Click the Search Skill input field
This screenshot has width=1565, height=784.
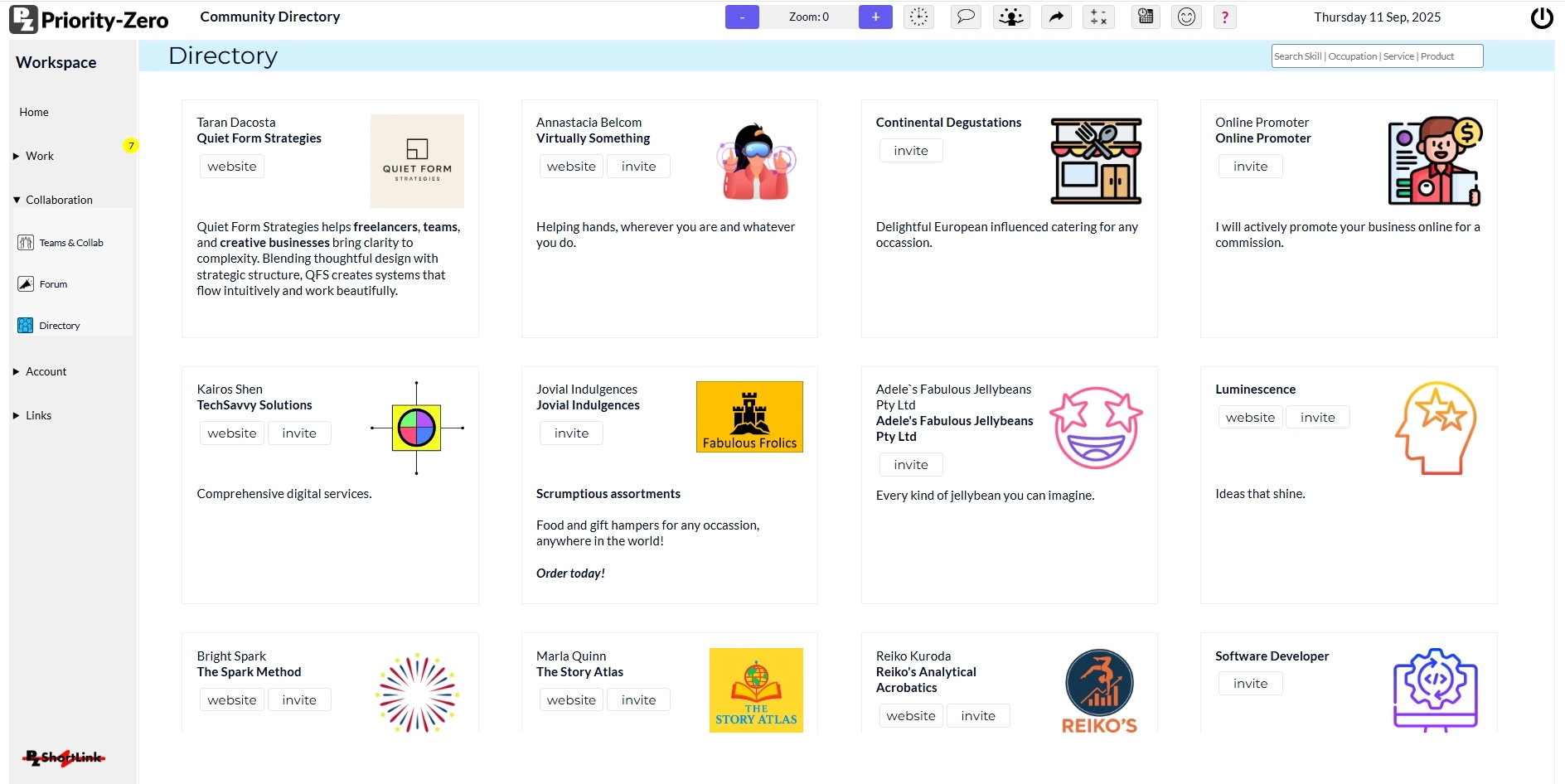point(1377,56)
